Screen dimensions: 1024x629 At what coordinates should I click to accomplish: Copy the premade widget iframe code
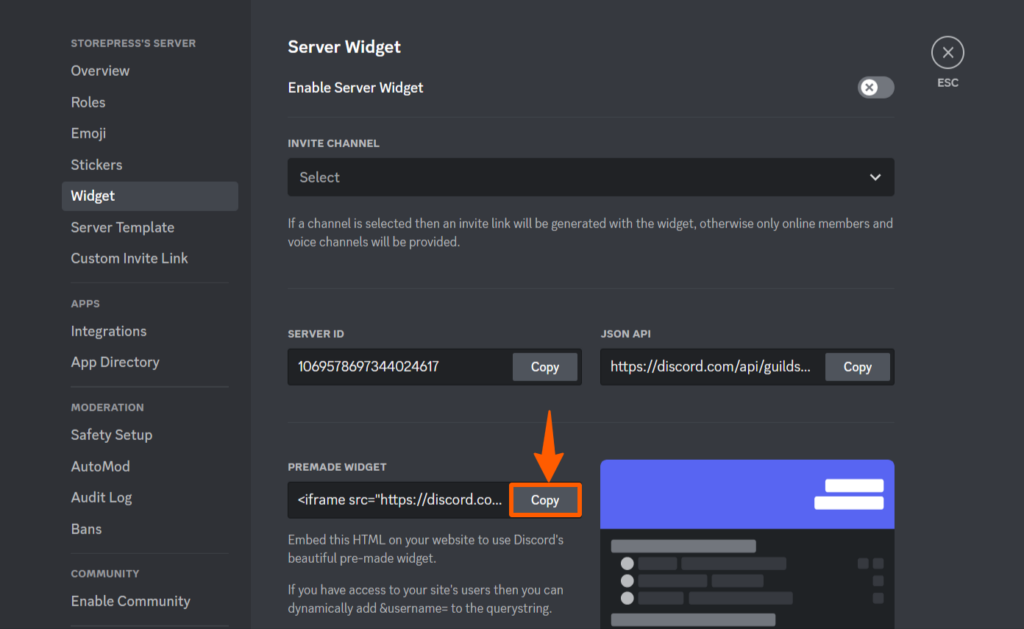[x=545, y=500]
